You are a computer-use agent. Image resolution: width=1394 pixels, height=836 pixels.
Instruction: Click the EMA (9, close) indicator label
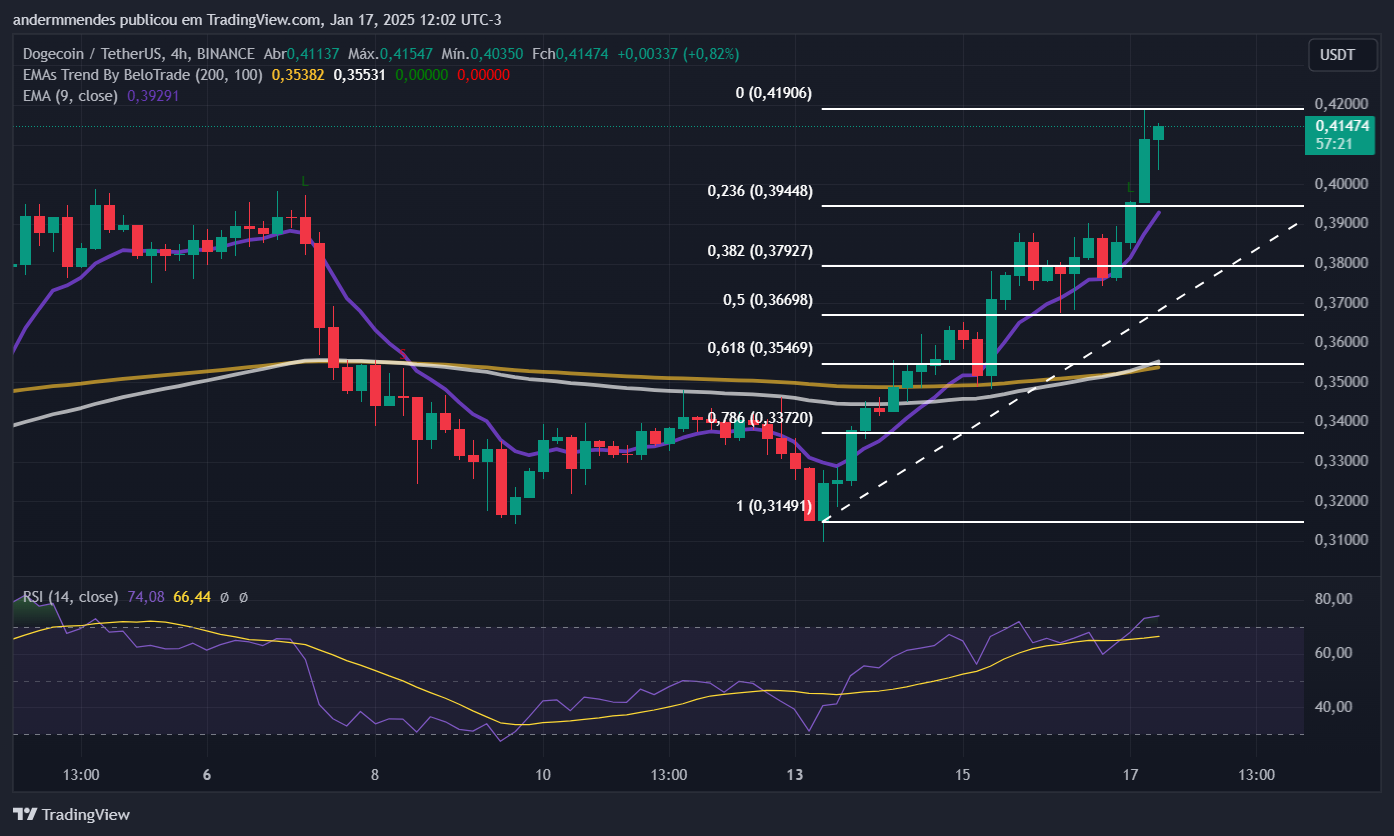(69, 96)
